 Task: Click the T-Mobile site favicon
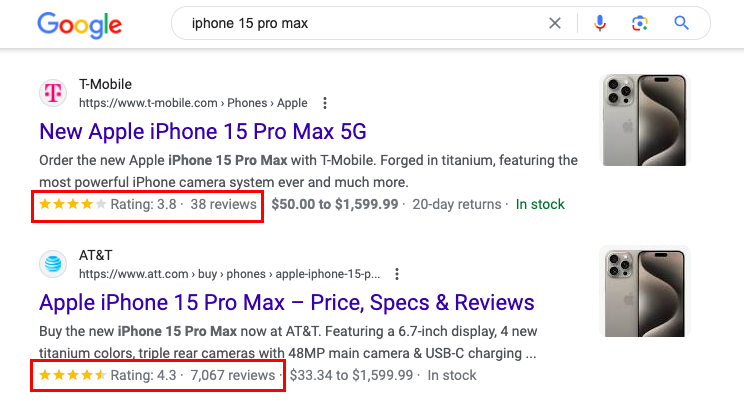click(53, 93)
